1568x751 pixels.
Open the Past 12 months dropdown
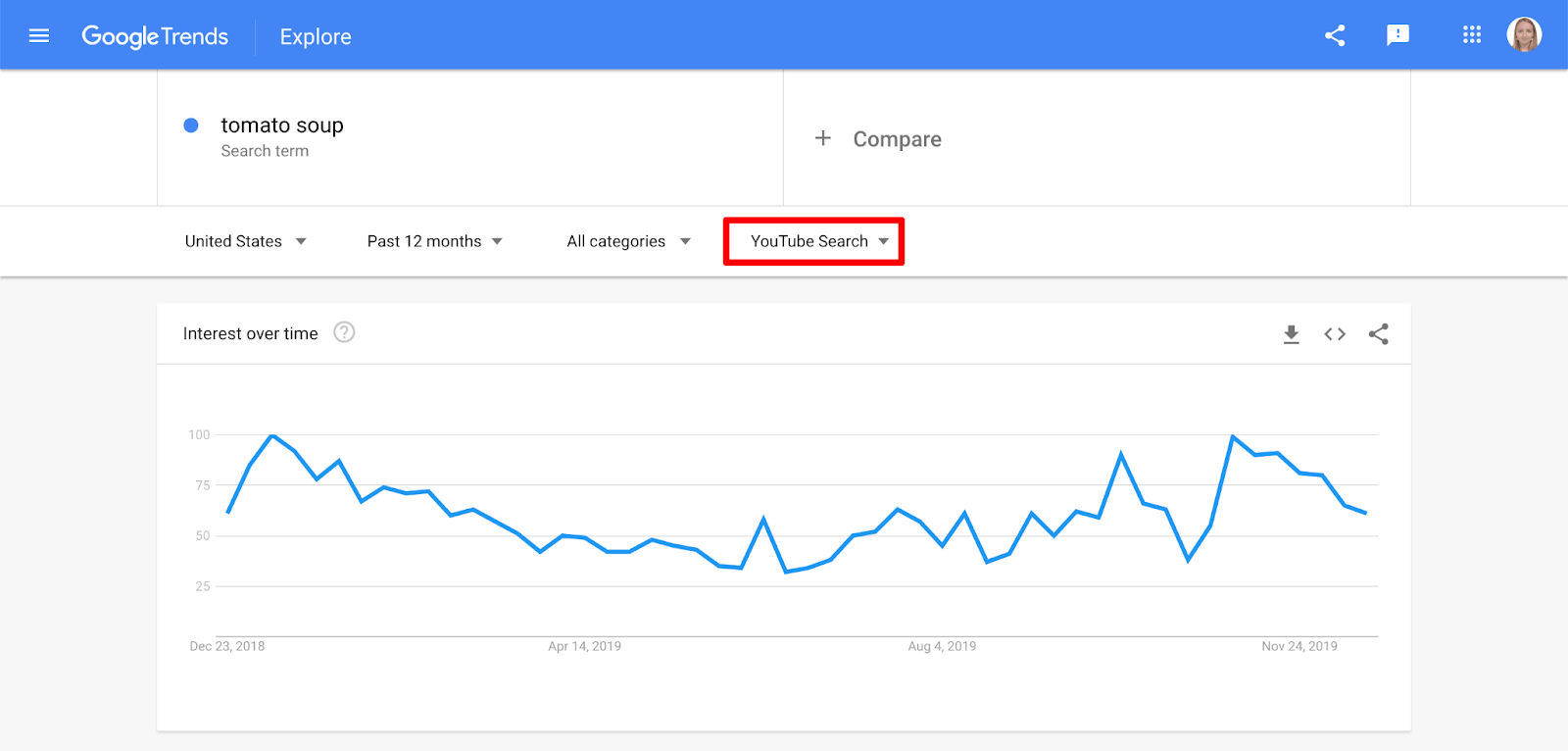[435, 241]
